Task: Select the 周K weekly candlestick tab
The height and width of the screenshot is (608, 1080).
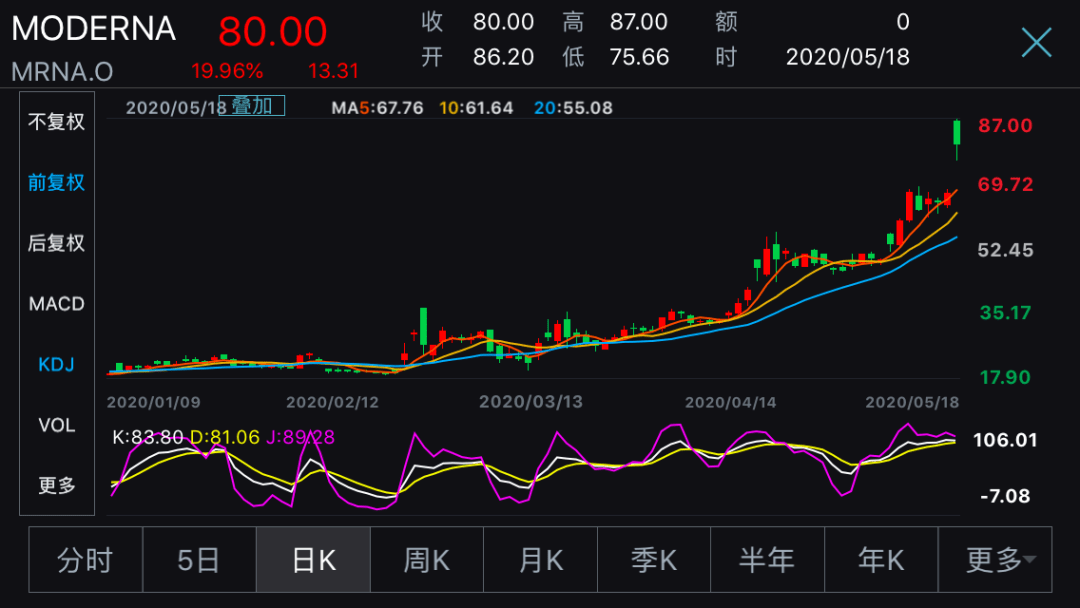Action: point(427,560)
